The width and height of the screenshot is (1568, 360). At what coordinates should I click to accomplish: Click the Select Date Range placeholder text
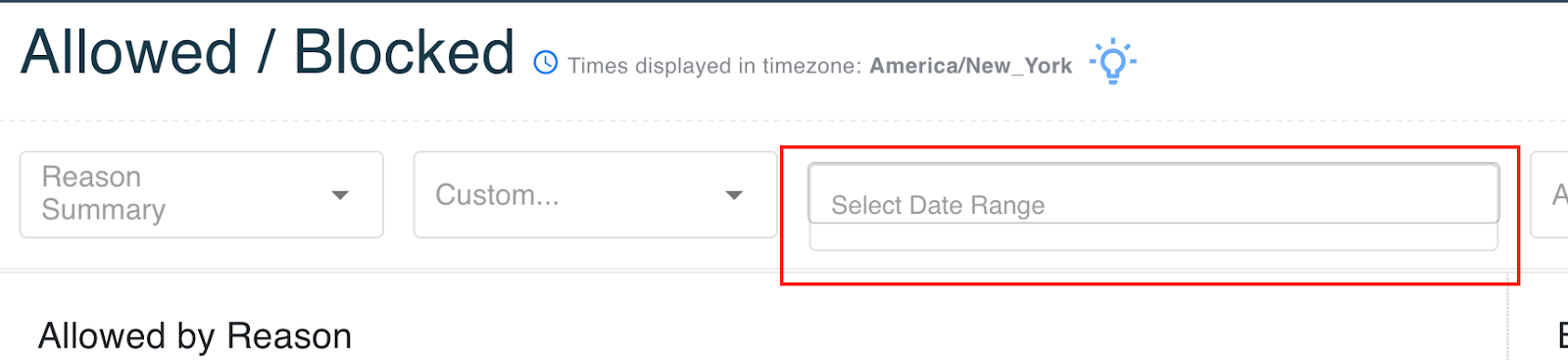[x=938, y=205]
